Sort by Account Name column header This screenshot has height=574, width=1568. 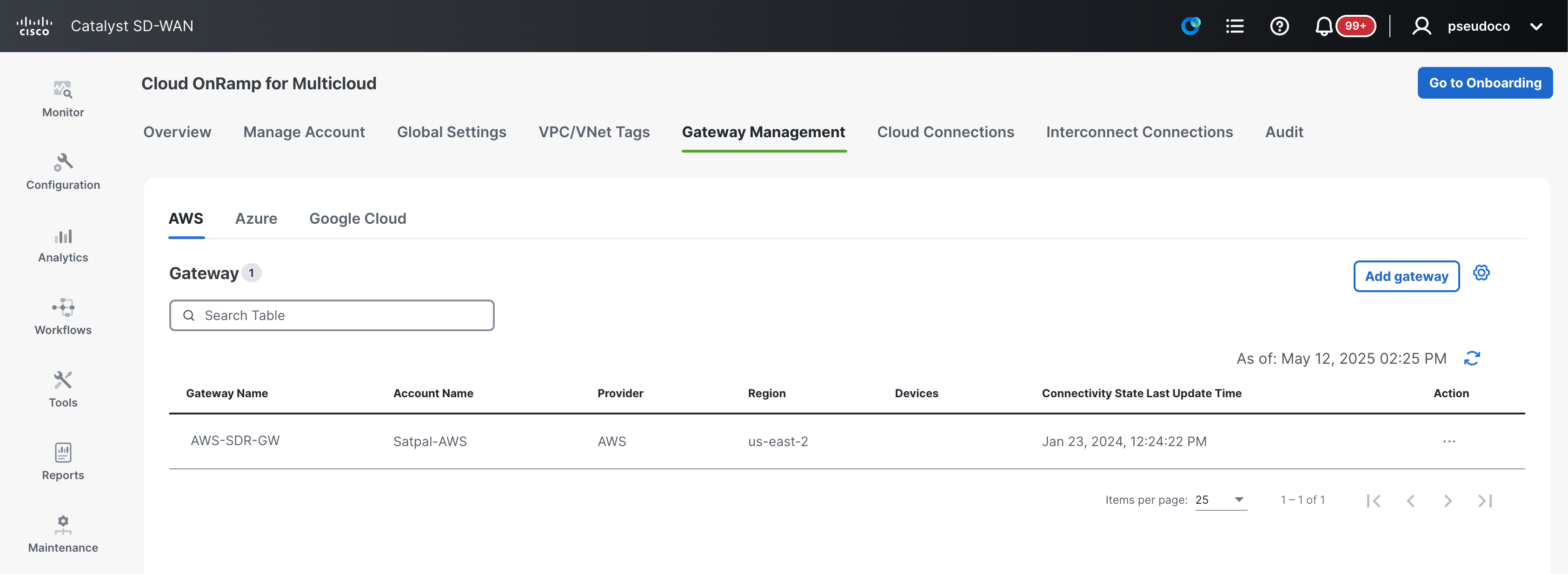pos(433,393)
